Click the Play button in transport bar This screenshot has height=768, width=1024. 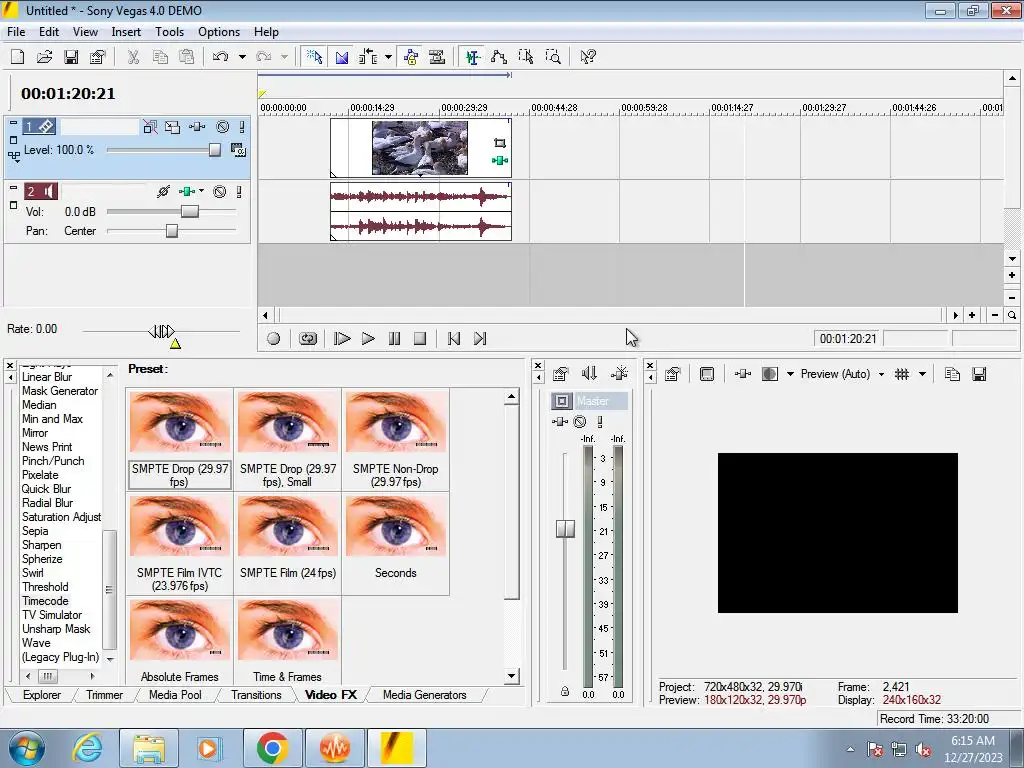click(x=368, y=339)
